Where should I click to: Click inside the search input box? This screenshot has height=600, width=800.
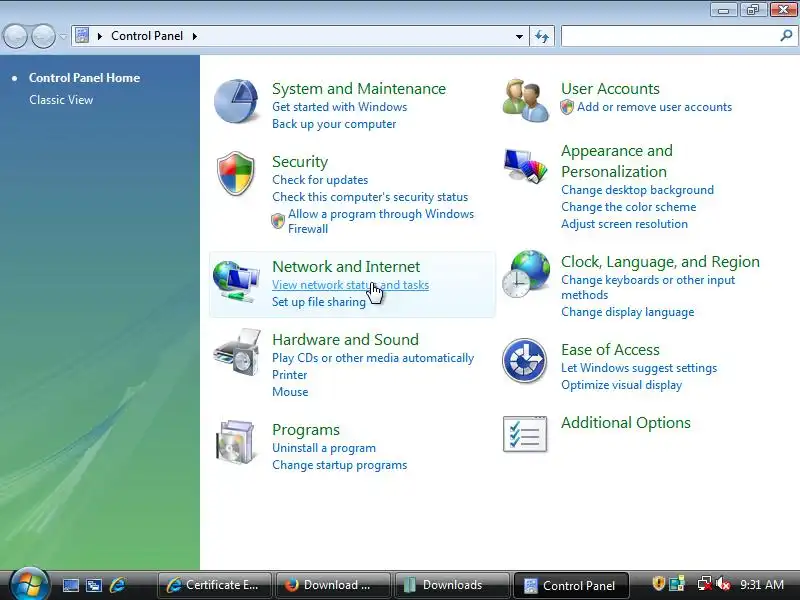coord(670,36)
